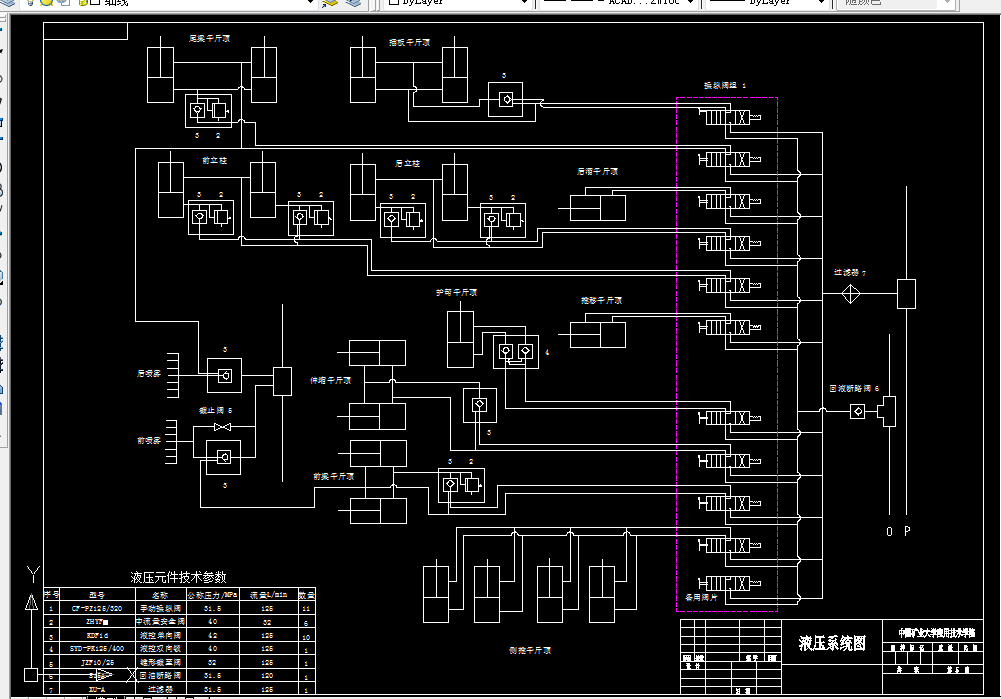This screenshot has height=699, width=1001.
Task: Select table header 序号
Action: [52, 594]
